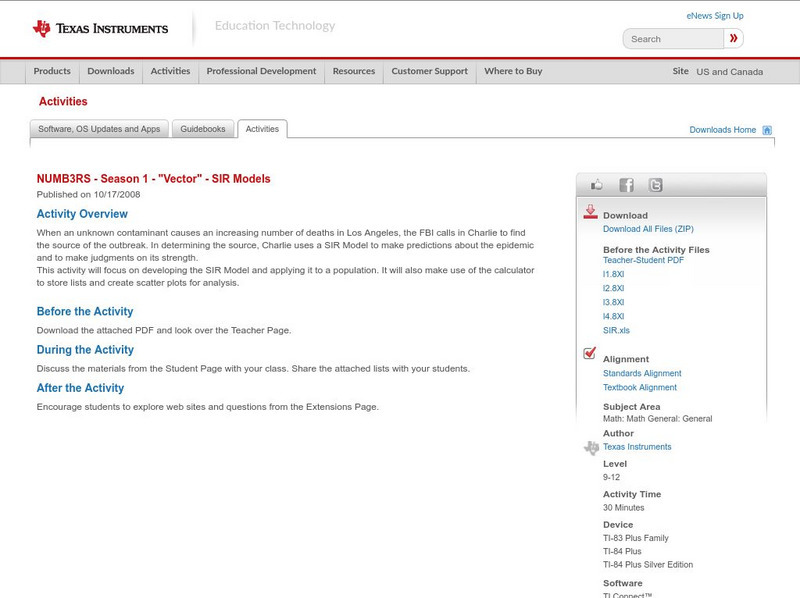Click the gray TI logo beside Author

[591, 447]
